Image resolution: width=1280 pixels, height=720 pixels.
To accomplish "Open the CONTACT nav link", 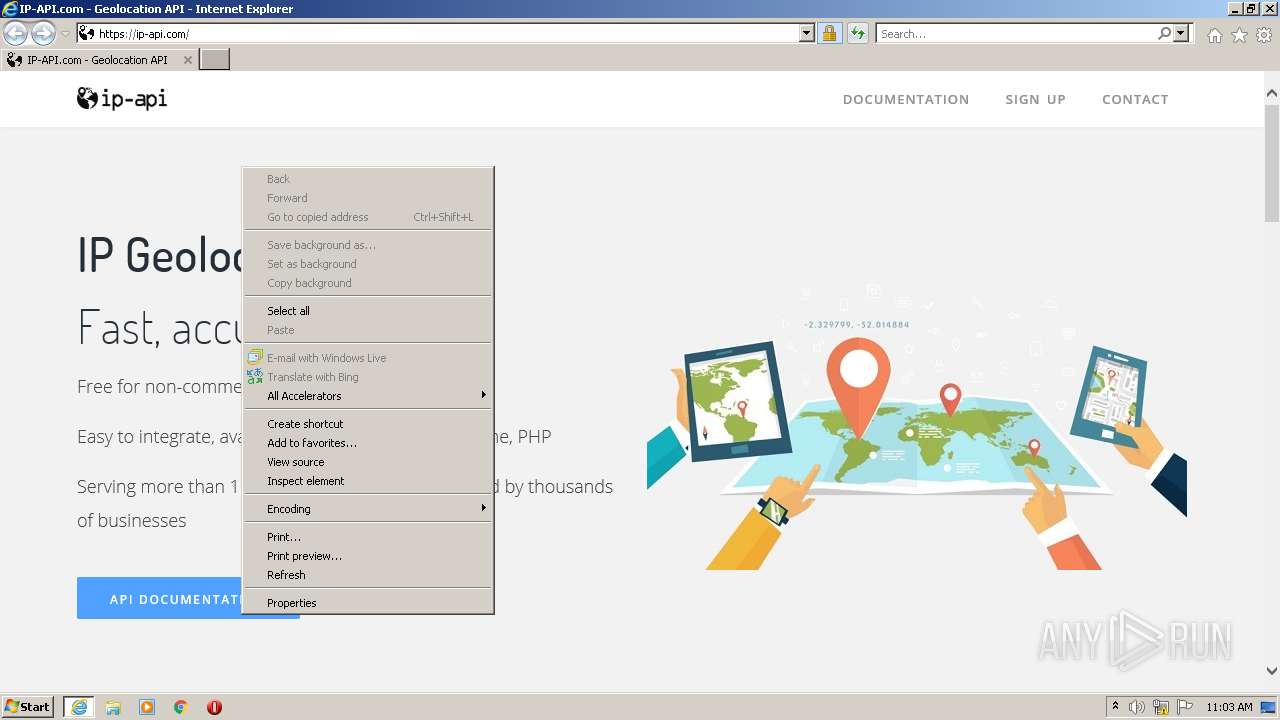I will [x=1135, y=99].
